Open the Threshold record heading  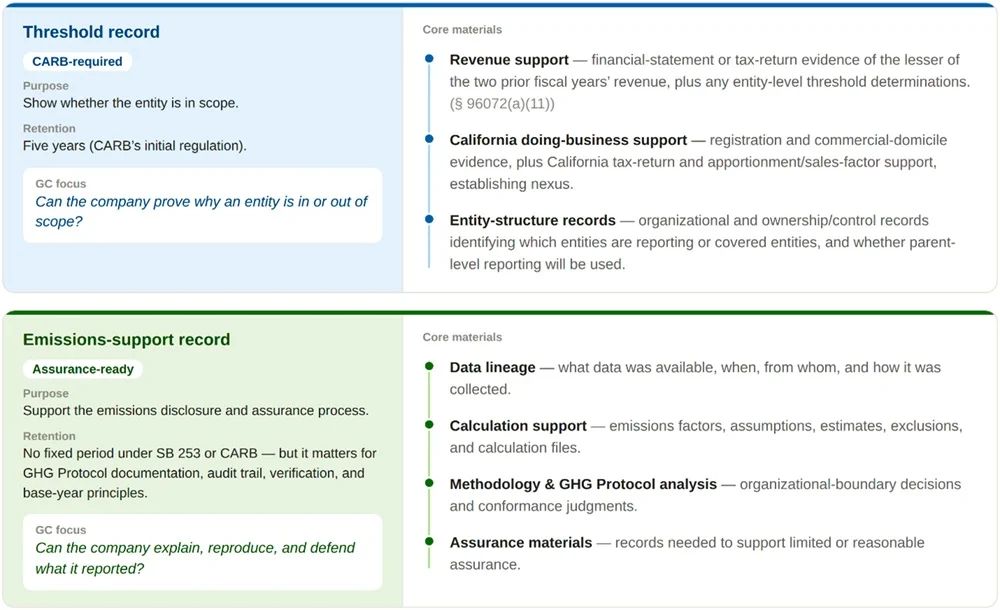tap(91, 32)
